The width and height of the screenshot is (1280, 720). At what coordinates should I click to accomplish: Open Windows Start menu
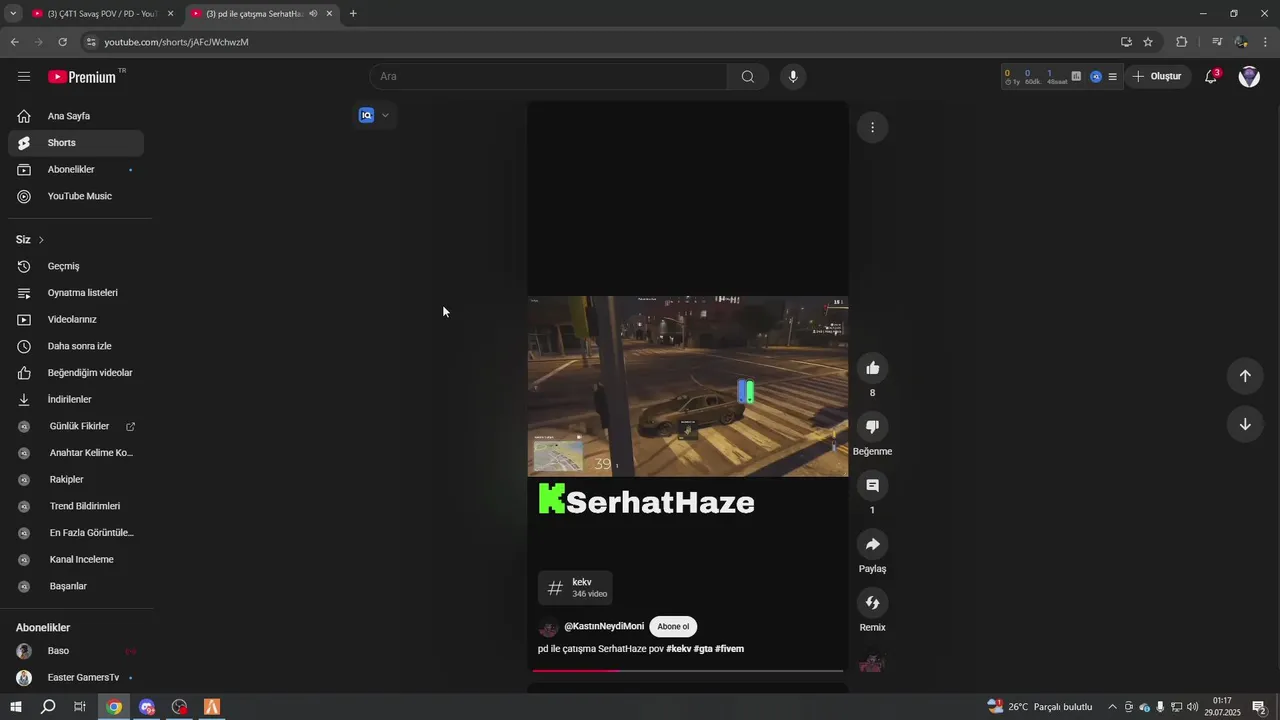click(16, 707)
